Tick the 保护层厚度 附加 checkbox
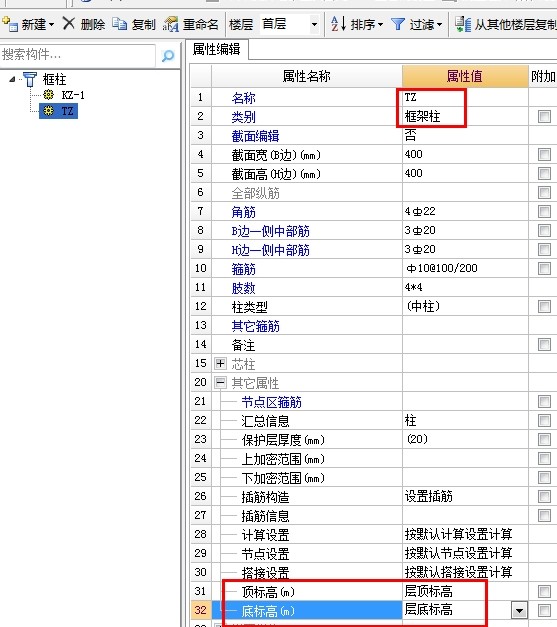The height and width of the screenshot is (627, 557). (x=544, y=439)
